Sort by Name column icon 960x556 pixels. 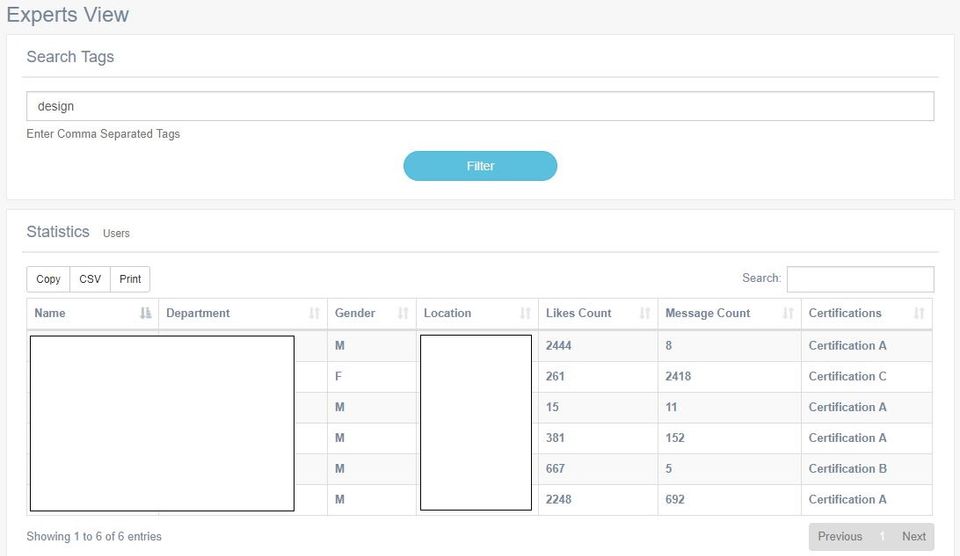point(145,313)
